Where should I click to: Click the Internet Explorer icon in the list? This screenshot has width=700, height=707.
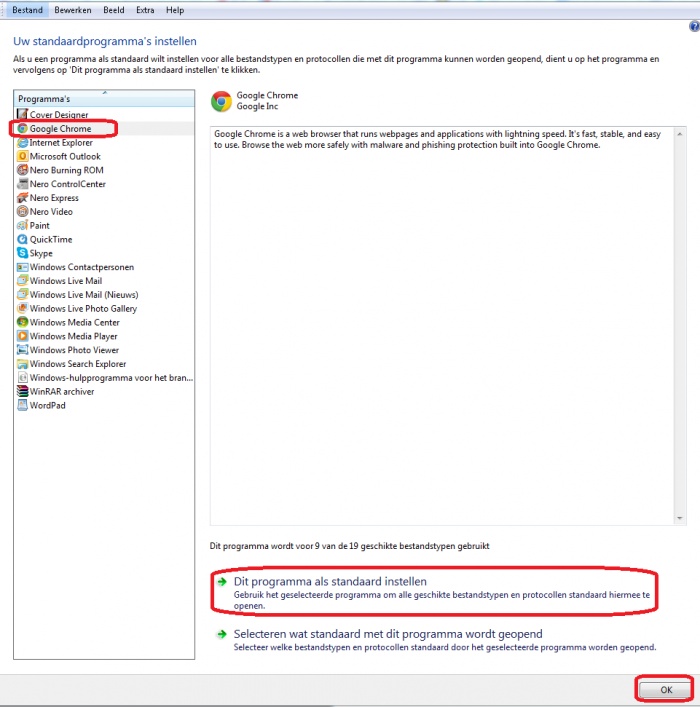click(x=22, y=142)
